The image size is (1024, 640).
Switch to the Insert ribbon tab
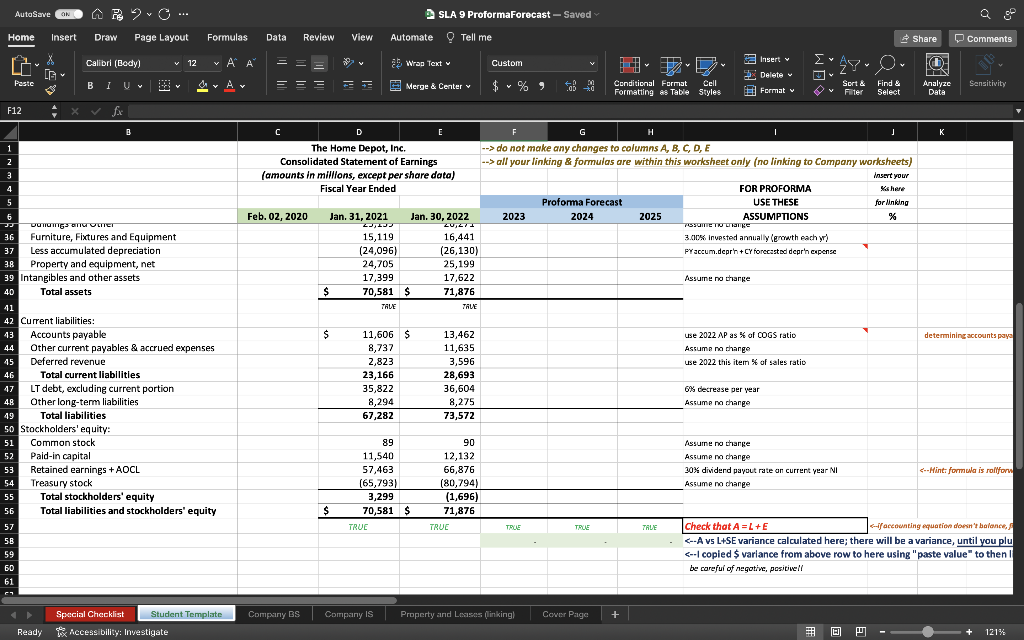coord(63,37)
